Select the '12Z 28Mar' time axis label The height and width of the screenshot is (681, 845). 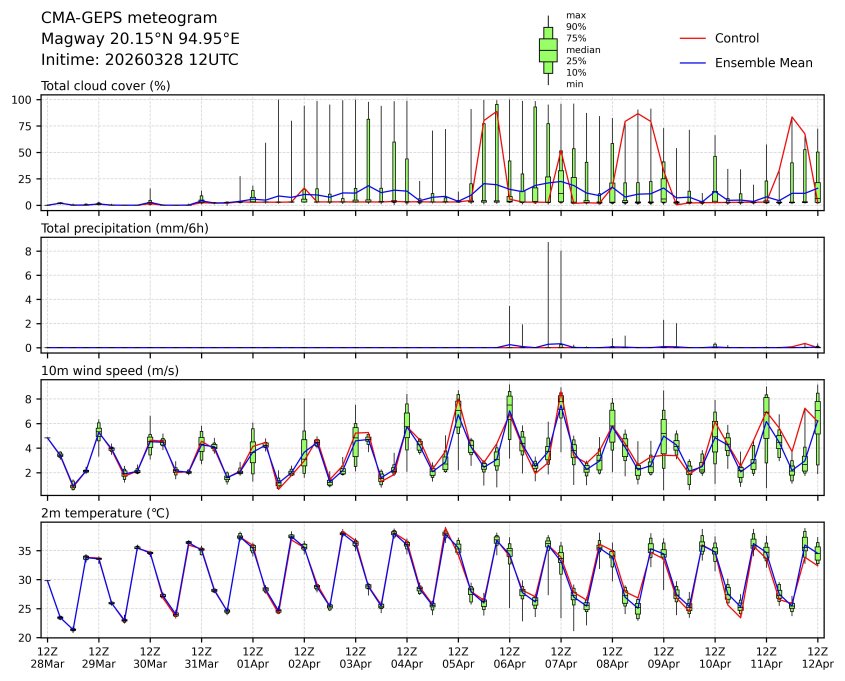46,656
